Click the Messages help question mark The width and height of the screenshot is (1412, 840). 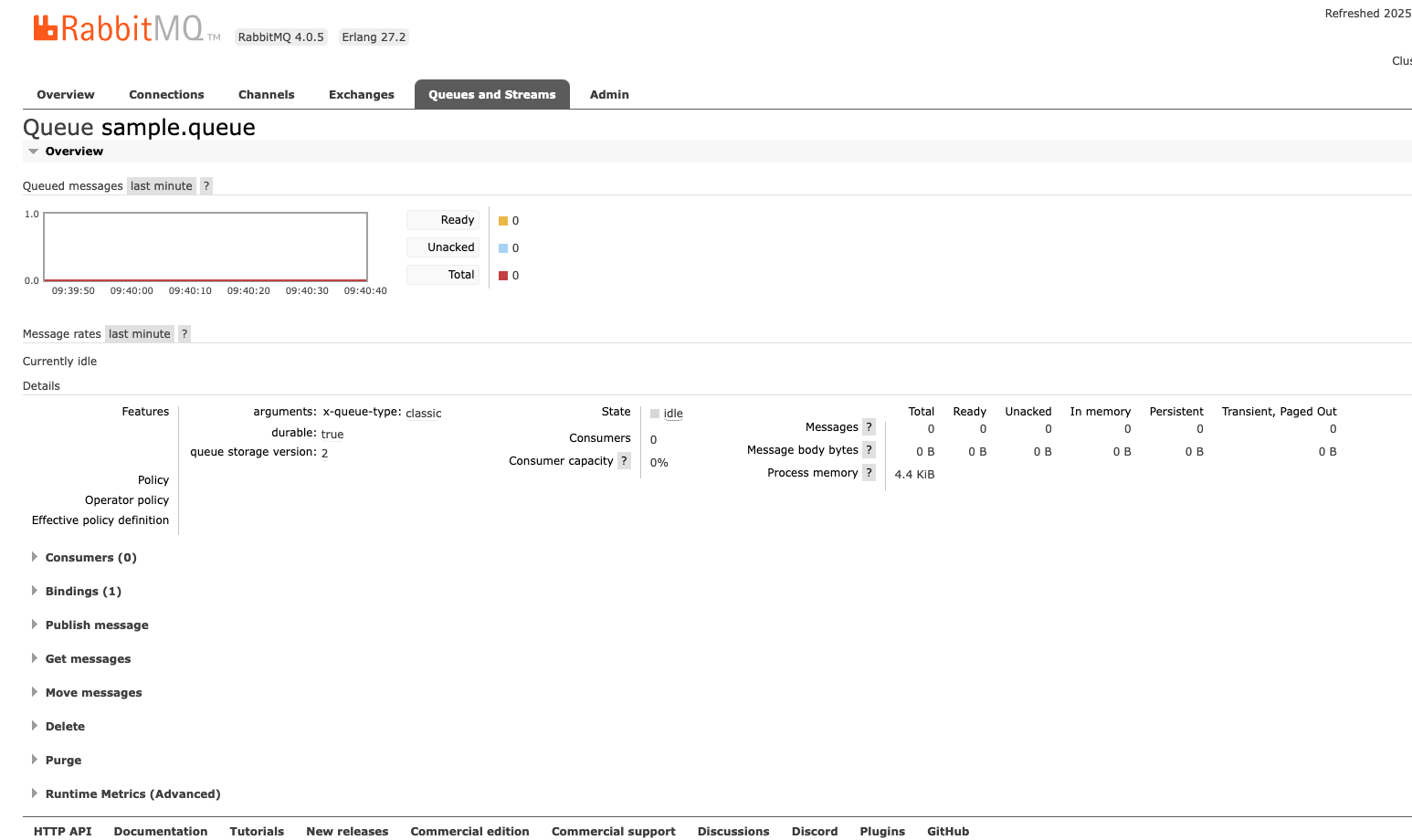pos(869,427)
